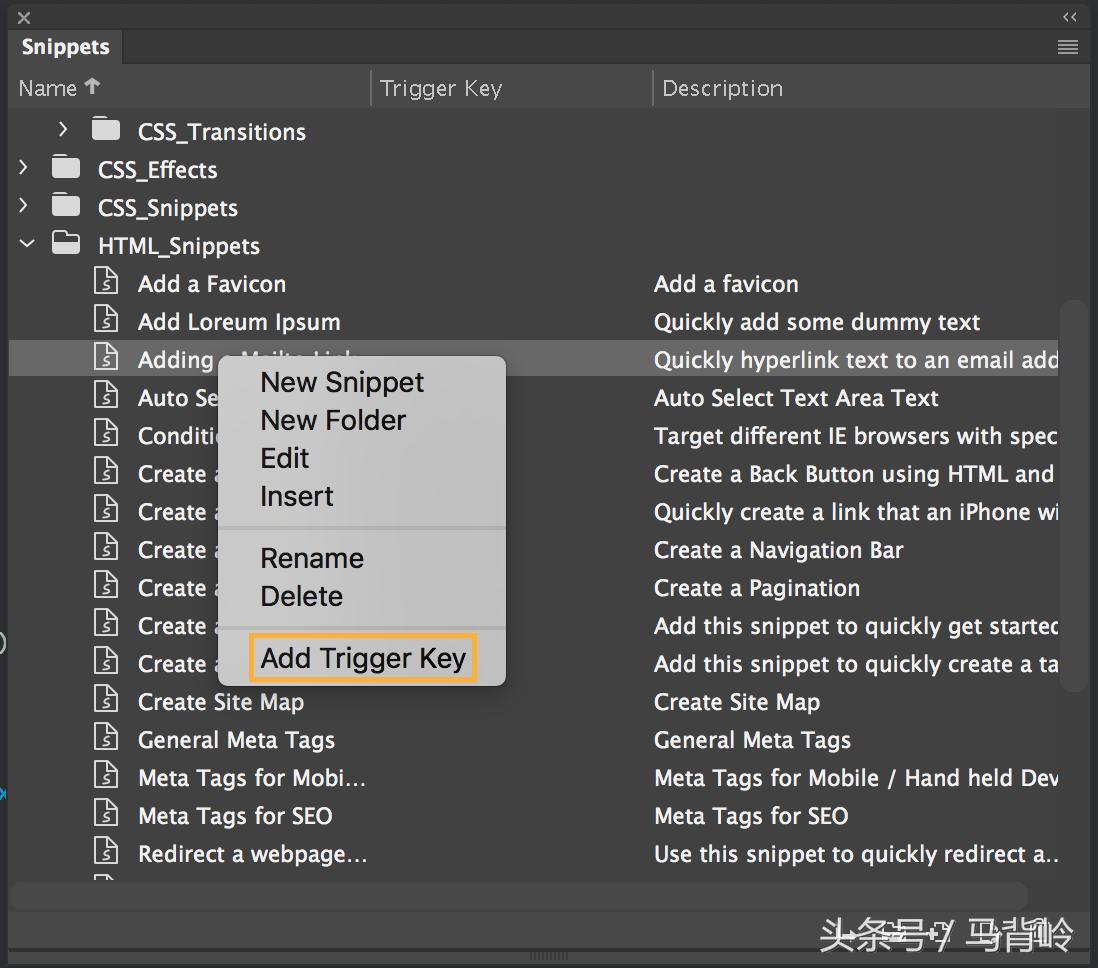
Task: Click the Create Site Map snippet icon
Action: pos(106,701)
